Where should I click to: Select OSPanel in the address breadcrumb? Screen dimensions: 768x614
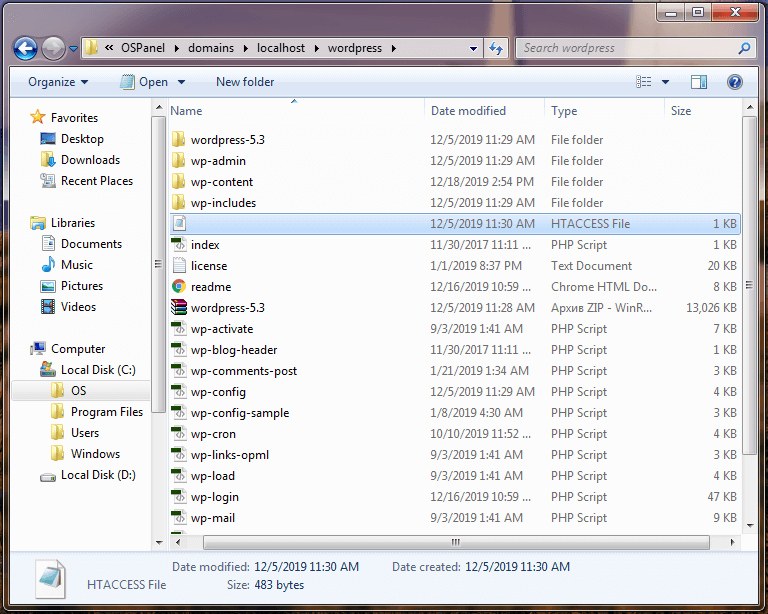pyautogui.click(x=143, y=48)
